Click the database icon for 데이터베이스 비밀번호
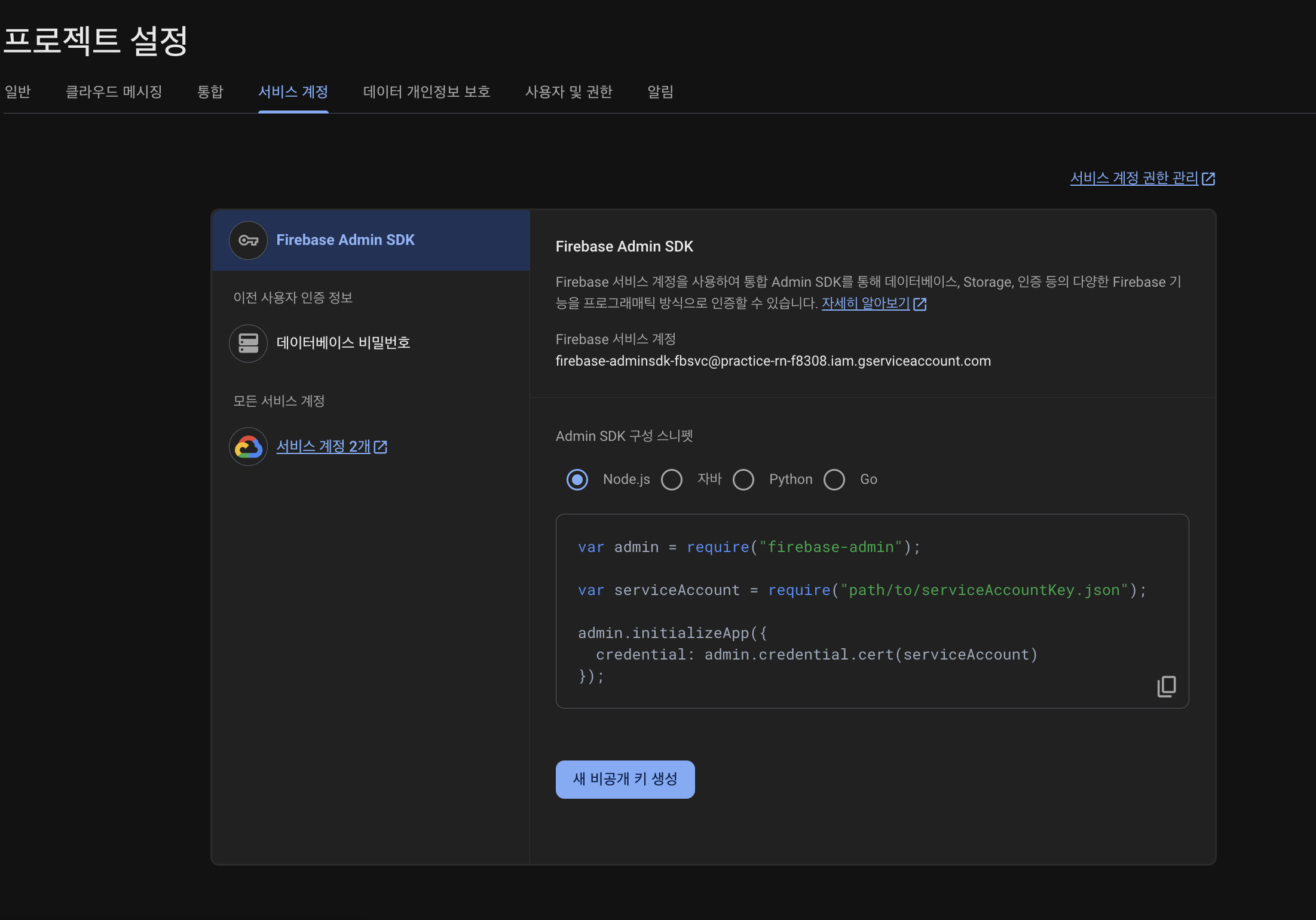Screen dimensions: 1316x920 coord(248,343)
